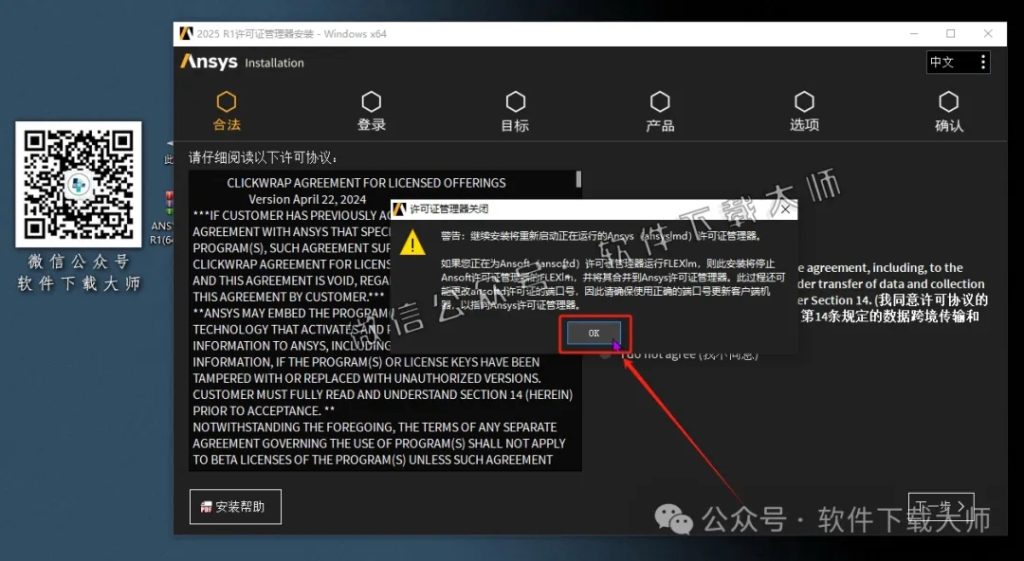
Task: Jump to the 确认 step
Action: point(948,112)
